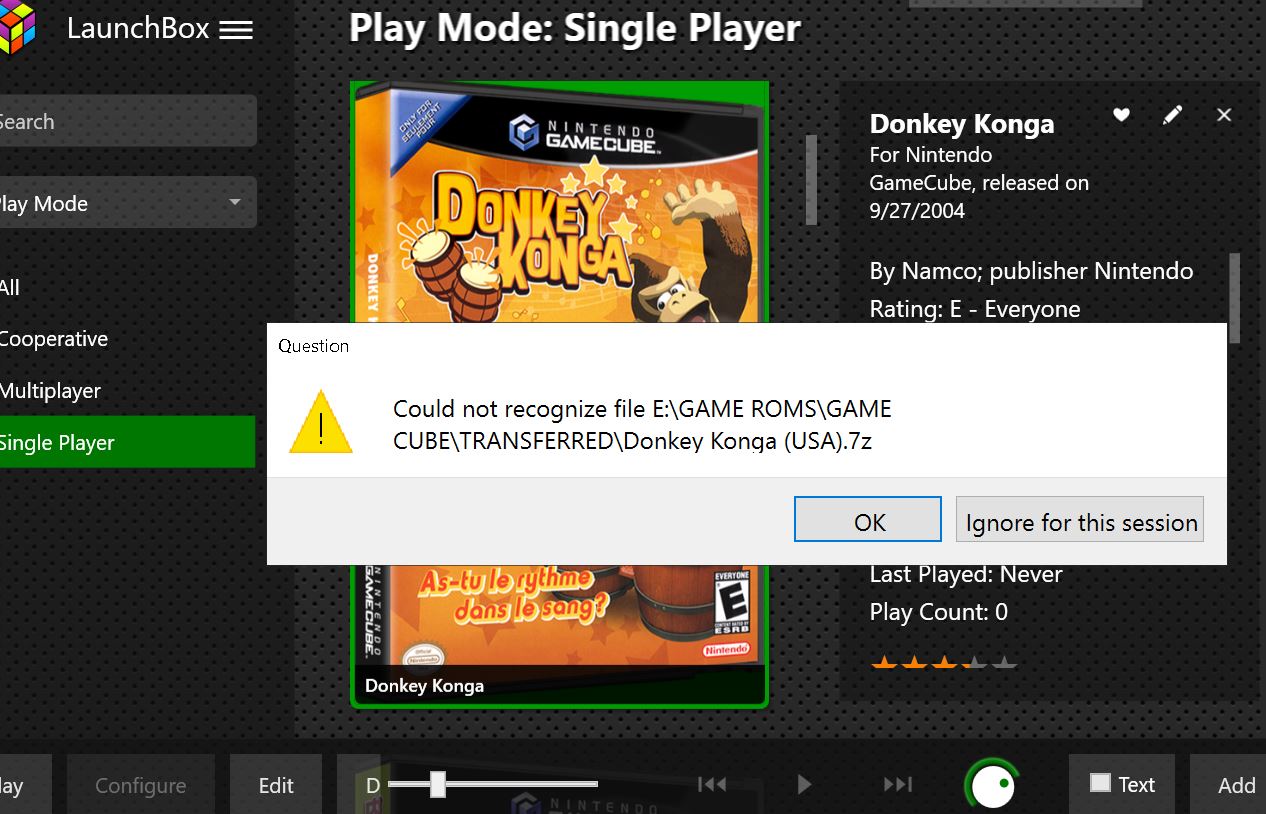Viewport: 1266px width, 814px height.
Task: Click the warning triangle icon in dialog
Action: [320, 423]
